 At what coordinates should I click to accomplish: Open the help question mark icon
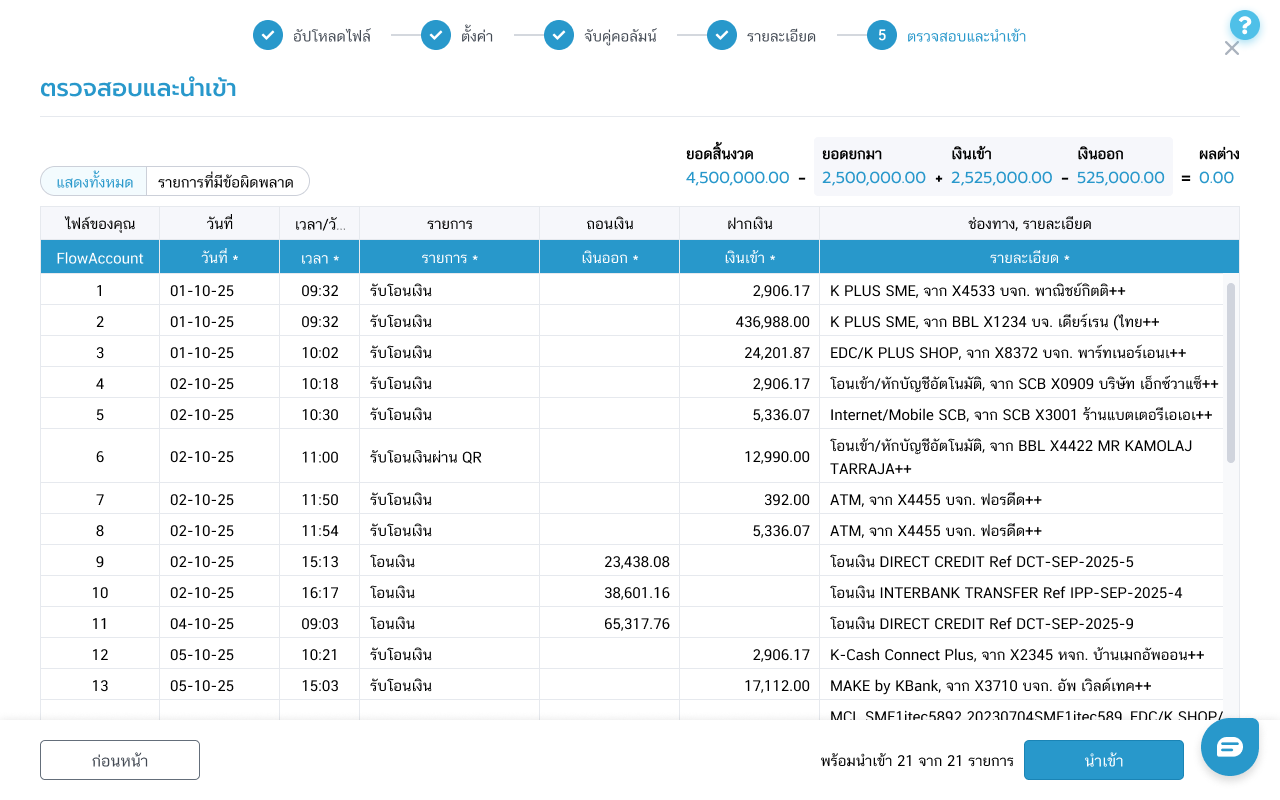coord(1244,25)
